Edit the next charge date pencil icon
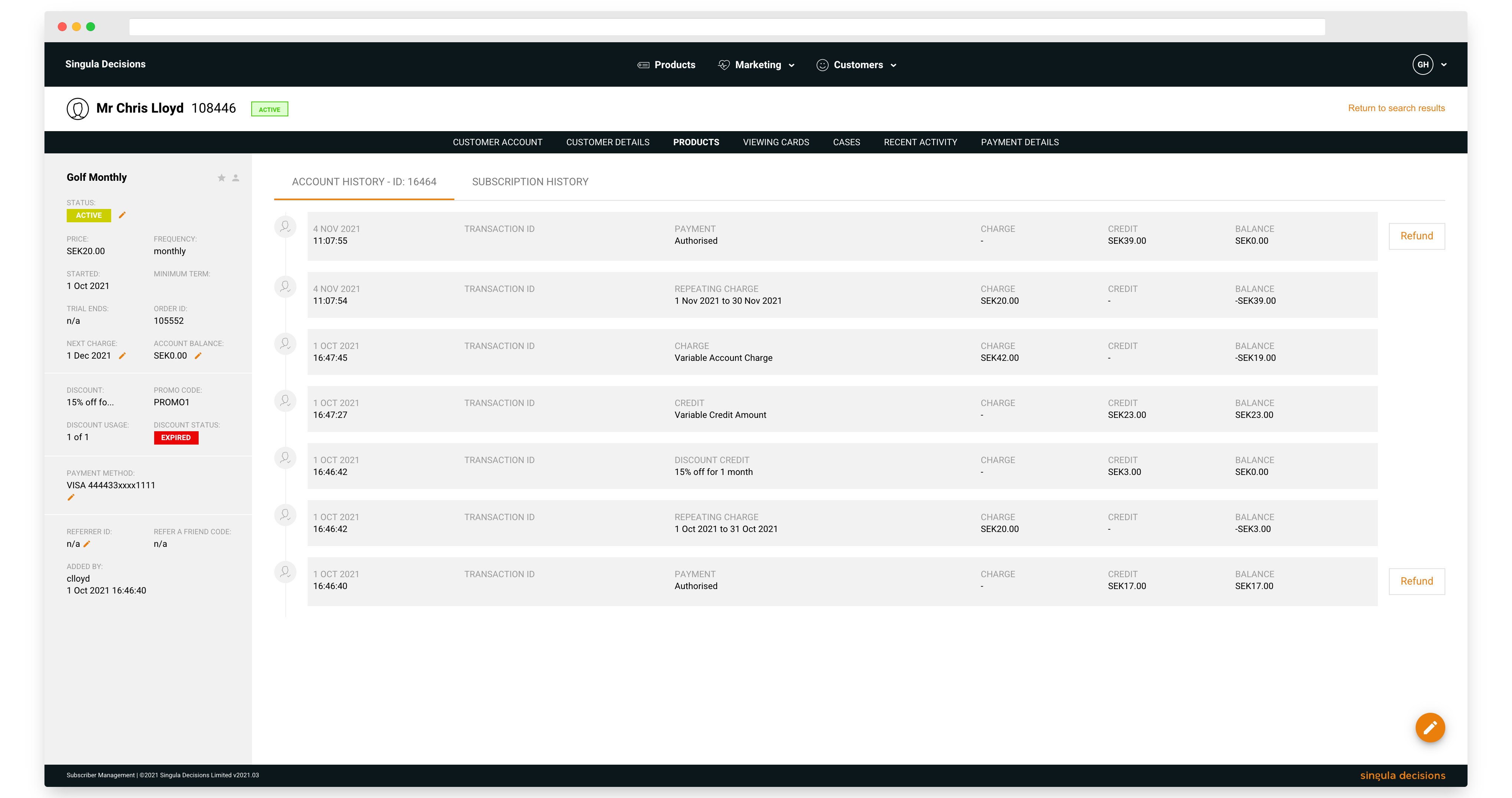The width and height of the screenshot is (1512, 798). tap(122, 356)
